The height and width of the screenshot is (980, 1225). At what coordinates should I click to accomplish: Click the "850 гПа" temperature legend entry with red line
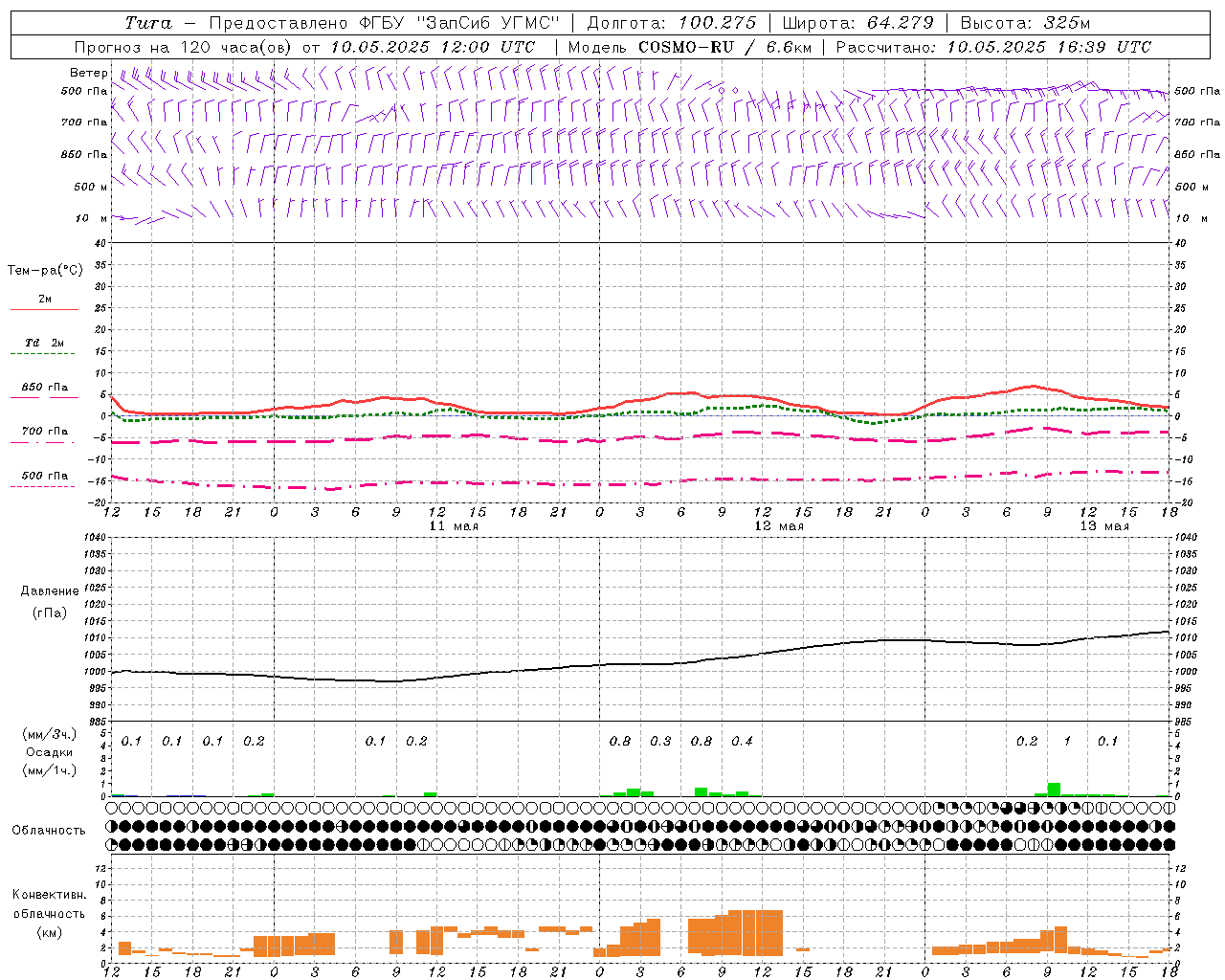(45, 388)
